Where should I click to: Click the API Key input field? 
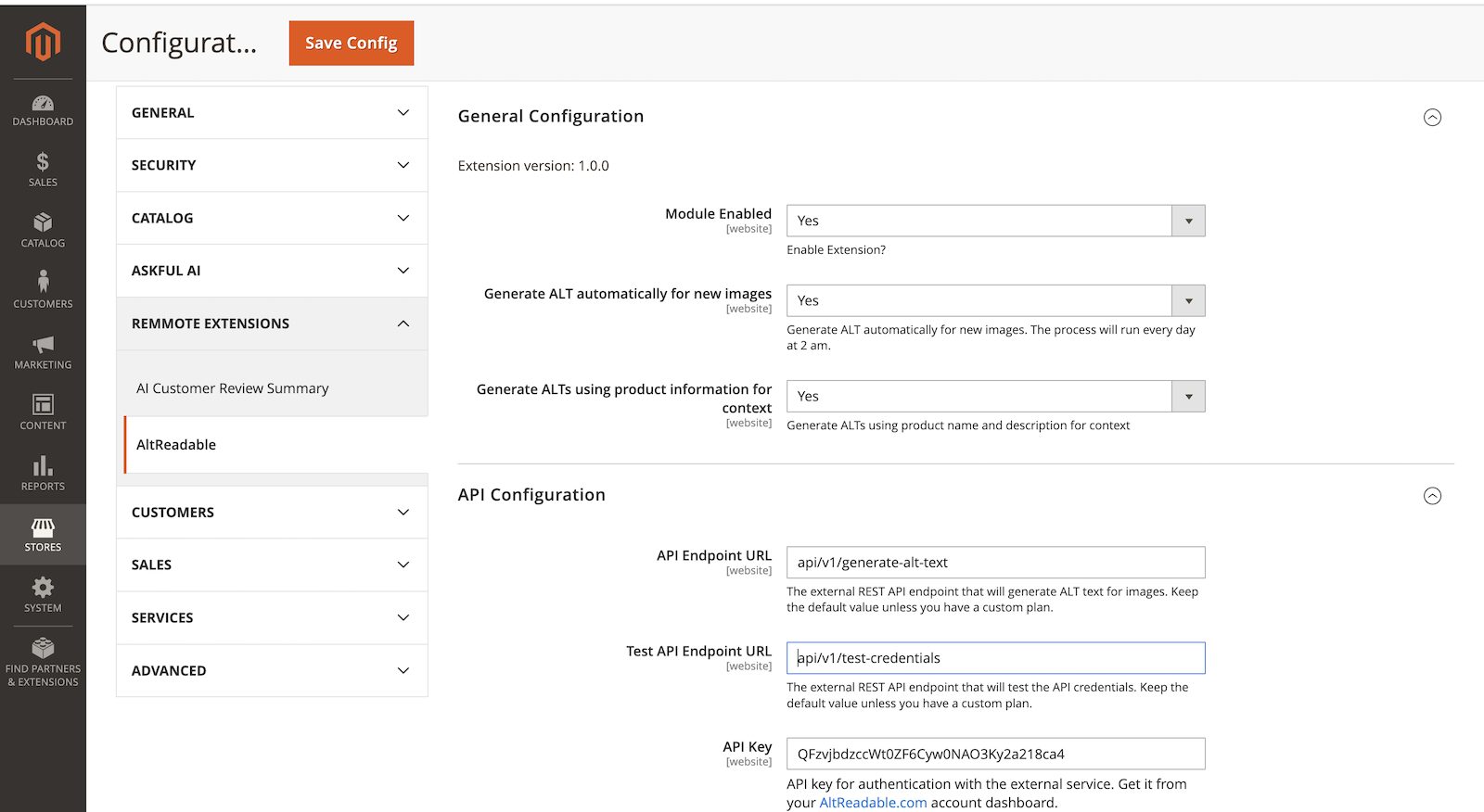click(x=995, y=754)
